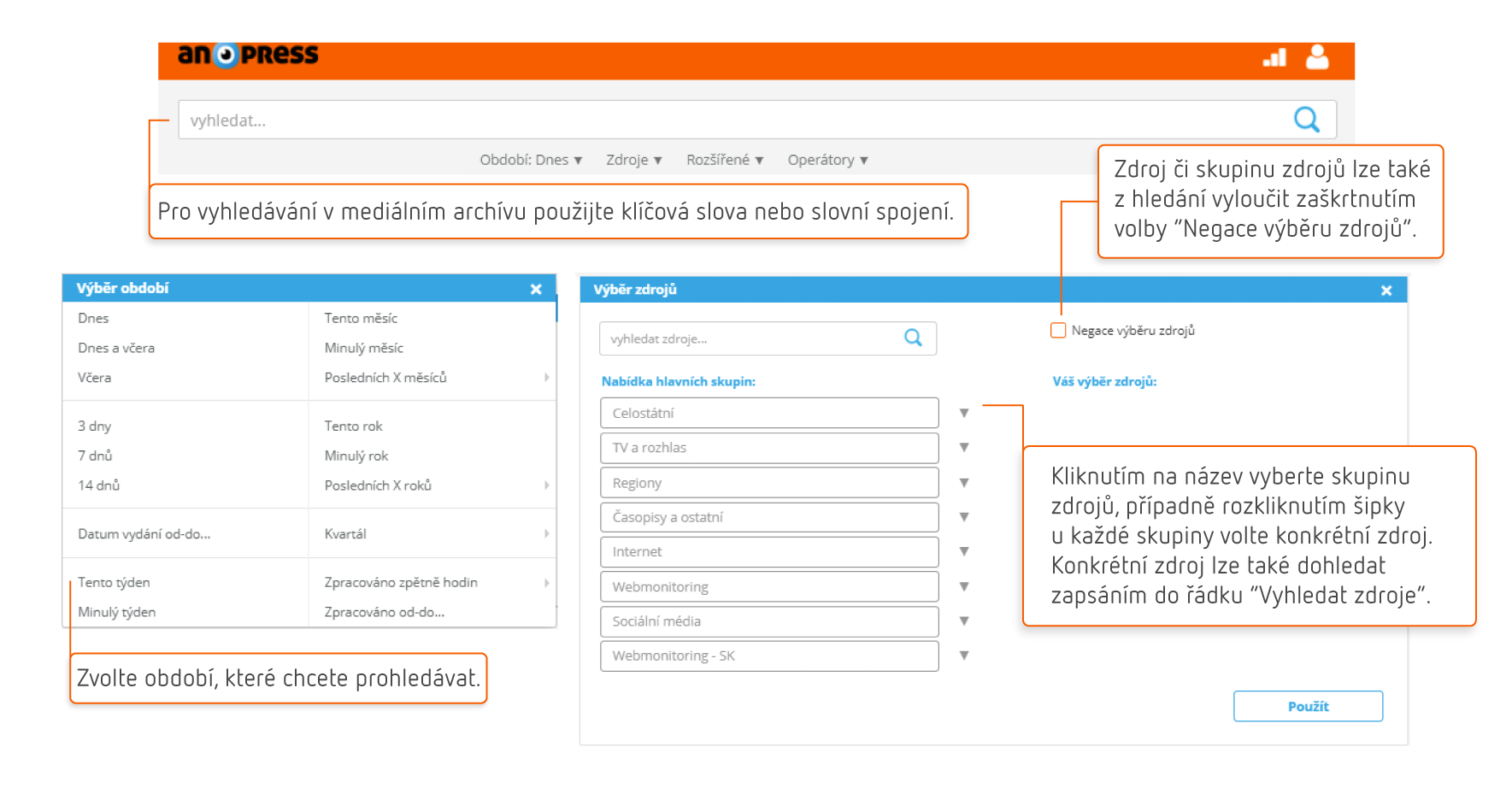Open the Zdroje dropdown

[633, 160]
